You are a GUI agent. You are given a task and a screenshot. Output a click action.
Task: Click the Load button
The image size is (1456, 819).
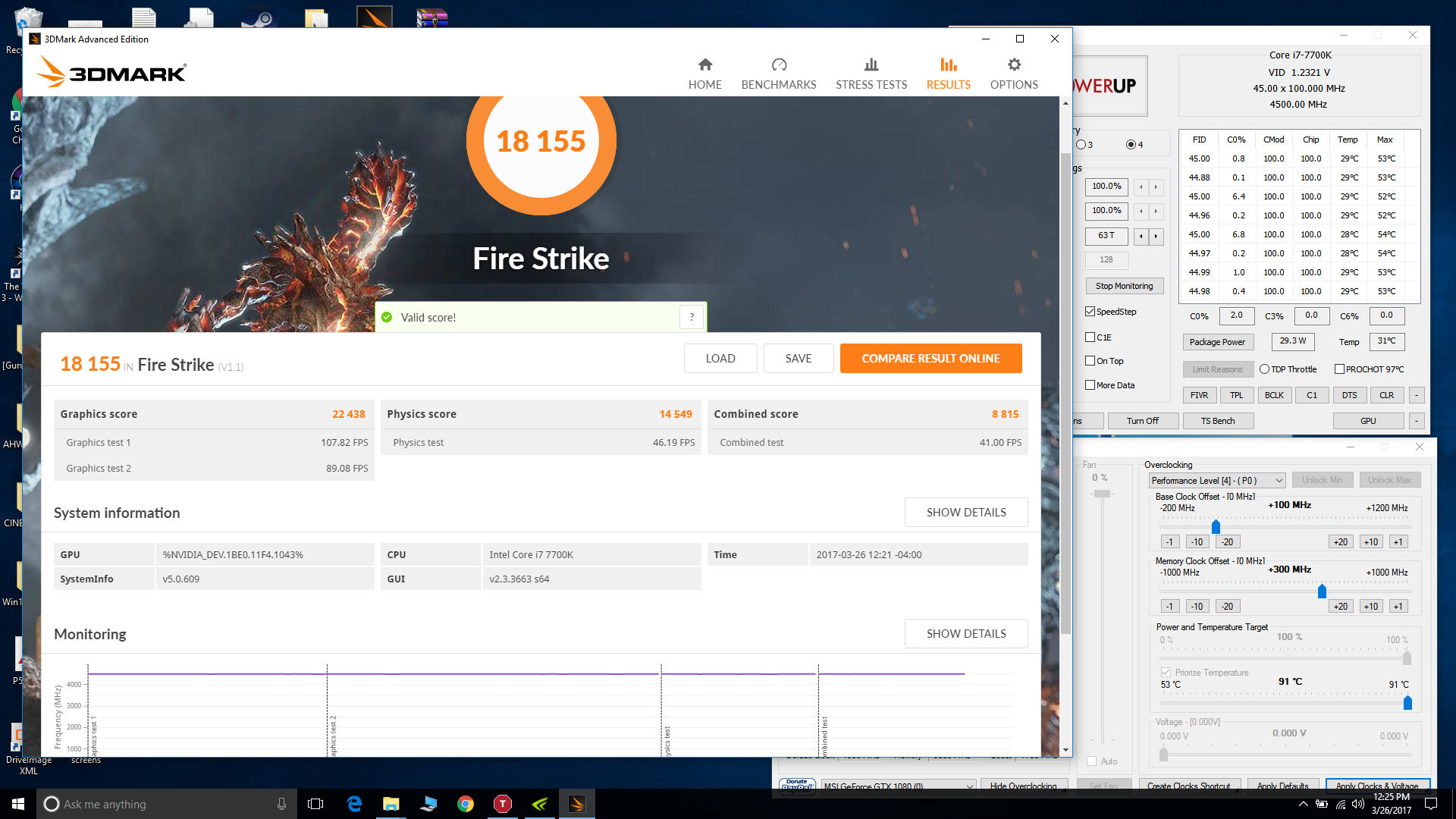point(720,358)
